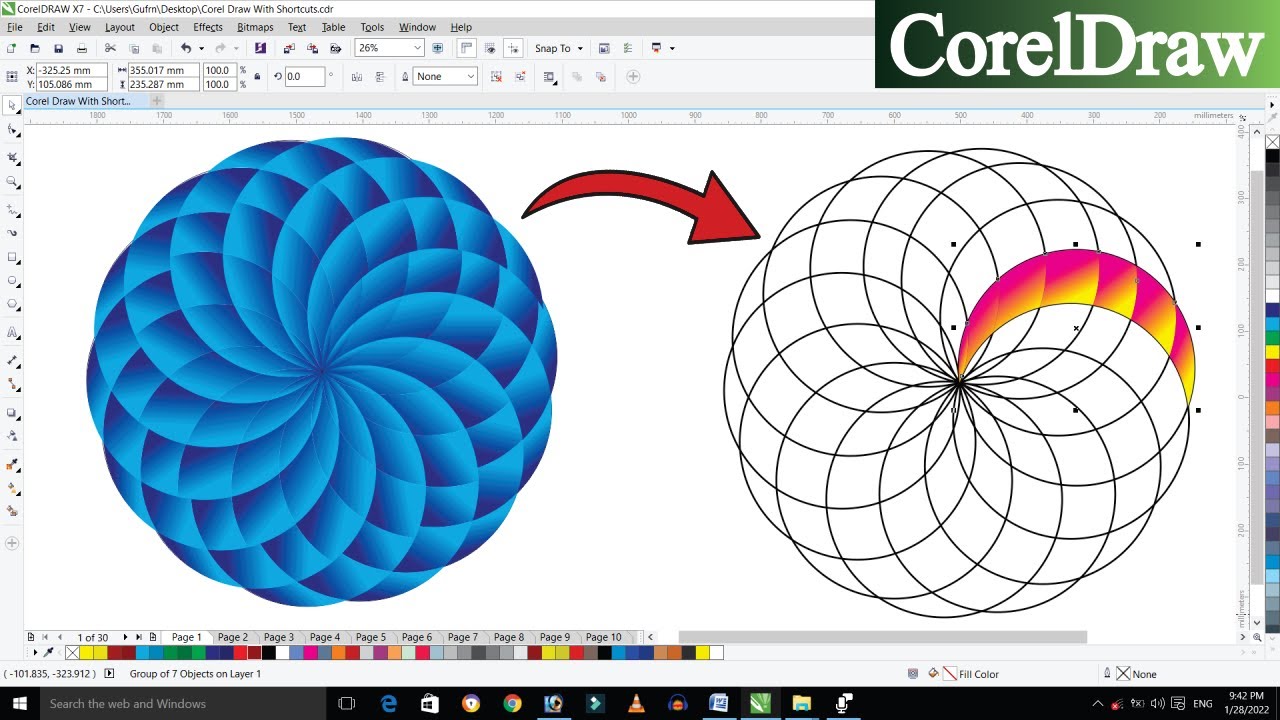Open the zoom level dropdown showing 26%
Screen dimensions: 1280x720
click(x=418, y=48)
